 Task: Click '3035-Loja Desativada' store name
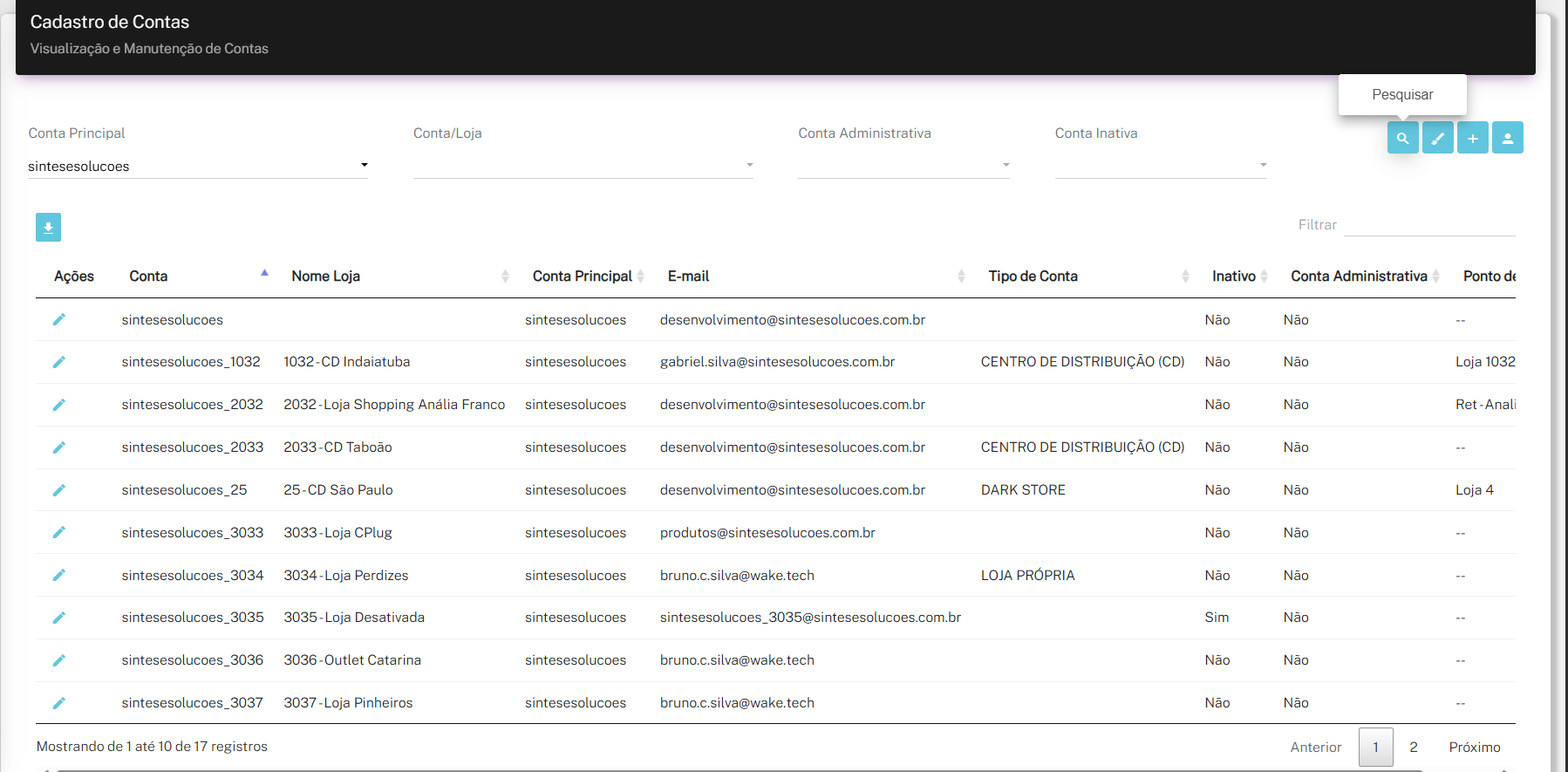pos(354,618)
